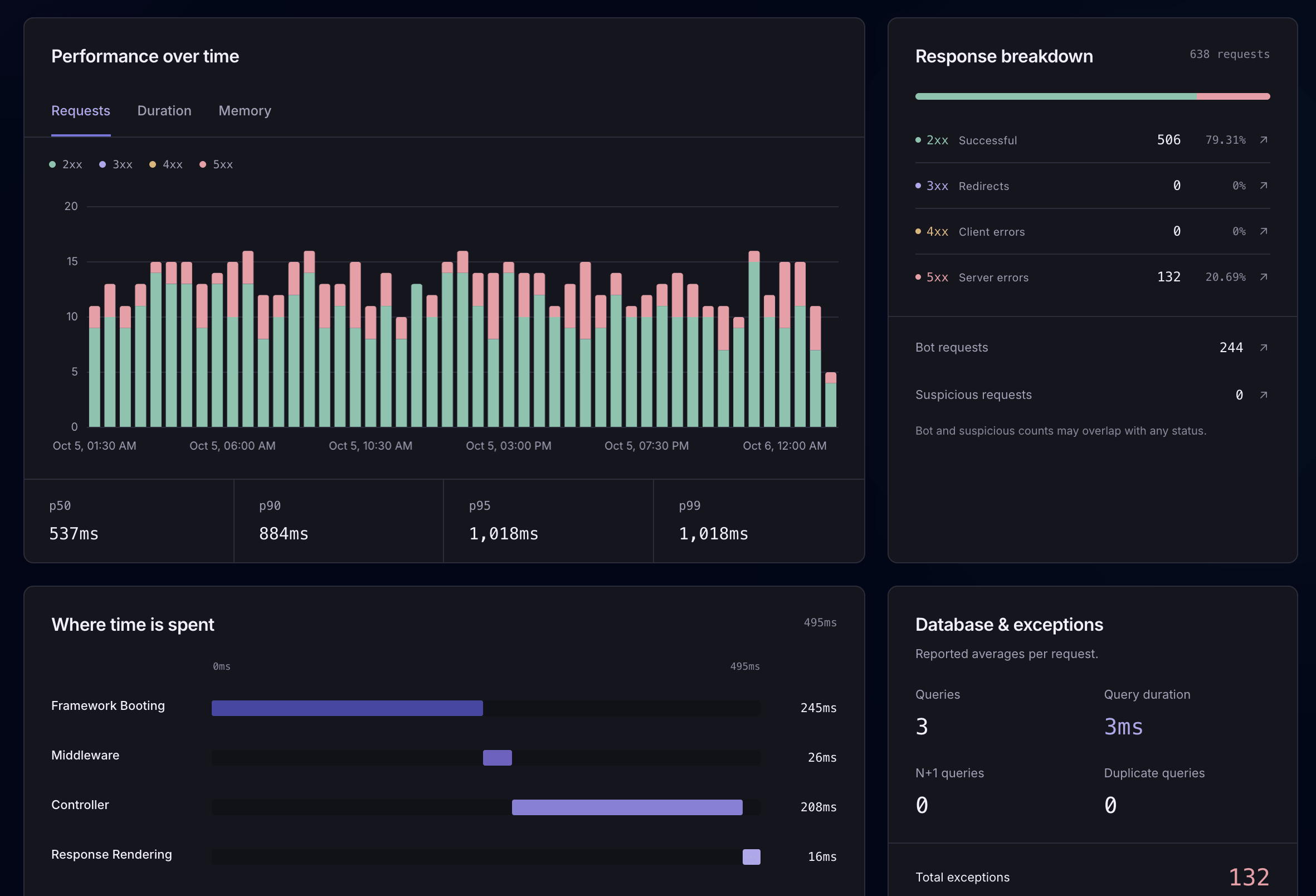Click the Oct 6, 12:00 AM axis label
The height and width of the screenshot is (896, 1316).
tap(784, 446)
